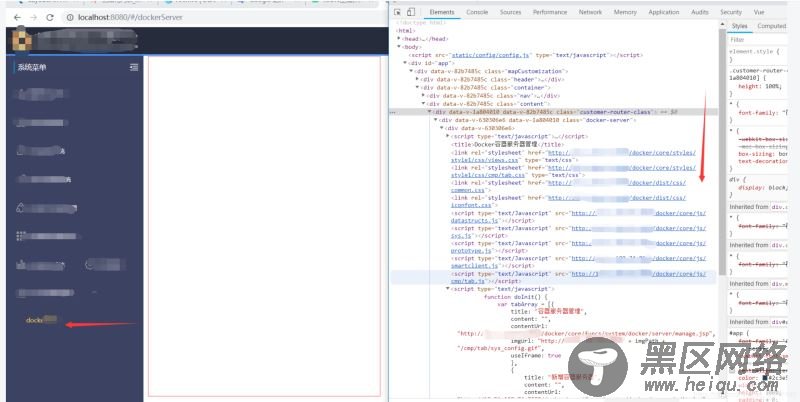Click the site info icon beside localhost URL
This screenshot has height=402, width=800.
tap(70, 17)
